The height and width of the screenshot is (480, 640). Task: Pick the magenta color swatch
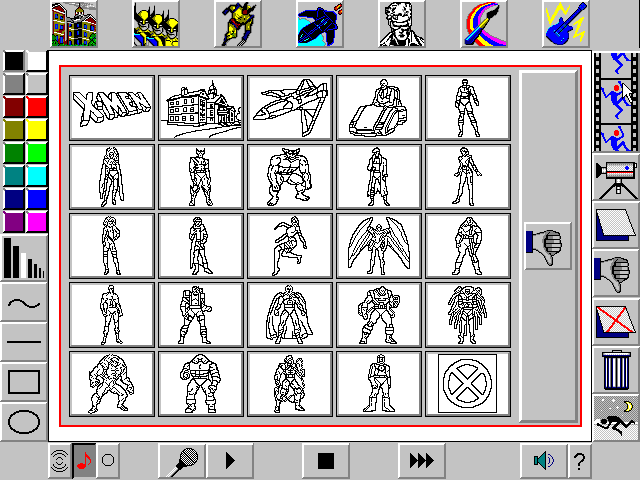pyautogui.click(x=37, y=222)
